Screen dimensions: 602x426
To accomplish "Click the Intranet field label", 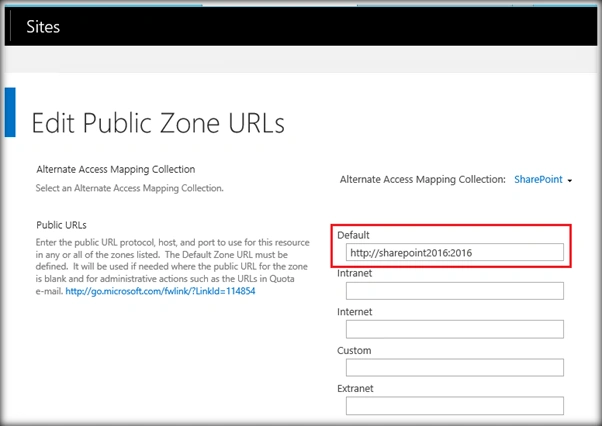I will (354, 273).
